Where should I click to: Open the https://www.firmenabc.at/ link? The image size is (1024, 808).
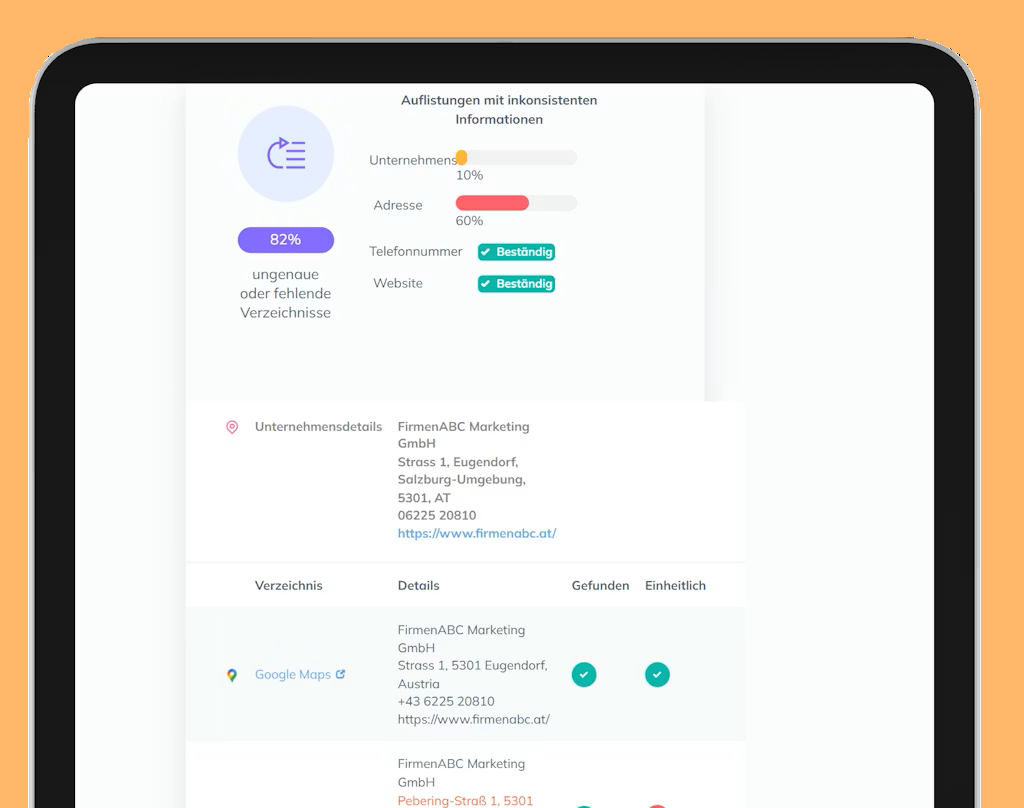477,534
